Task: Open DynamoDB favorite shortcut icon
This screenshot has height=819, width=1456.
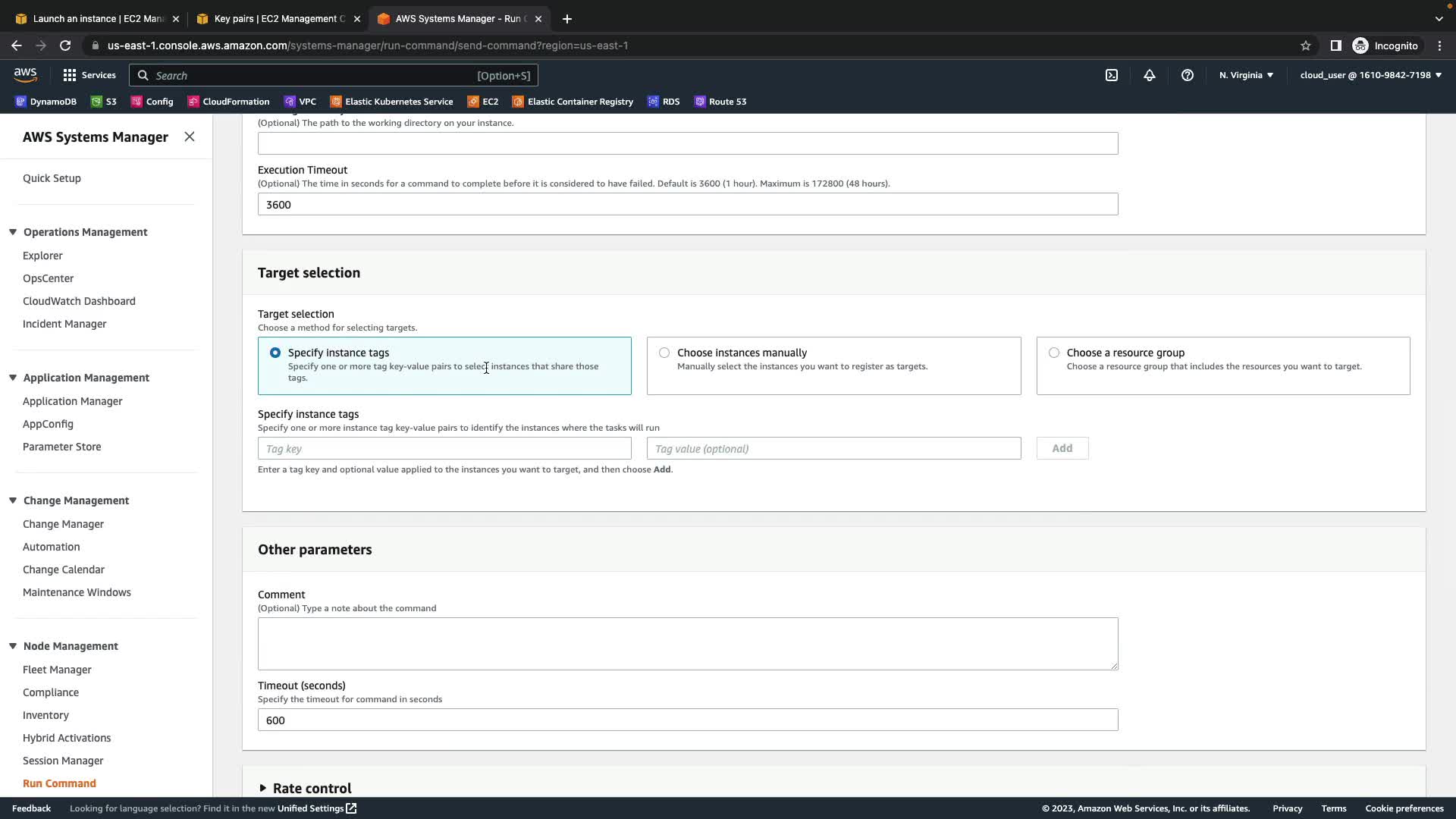Action: point(21,102)
